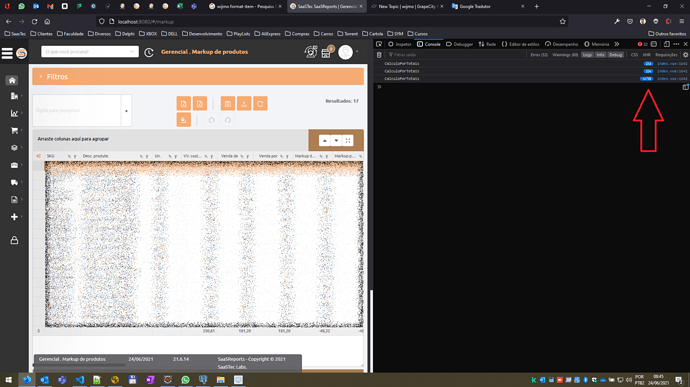The width and height of the screenshot is (690, 387).
Task: Go to the home icon in sidebar
Action: (12, 80)
